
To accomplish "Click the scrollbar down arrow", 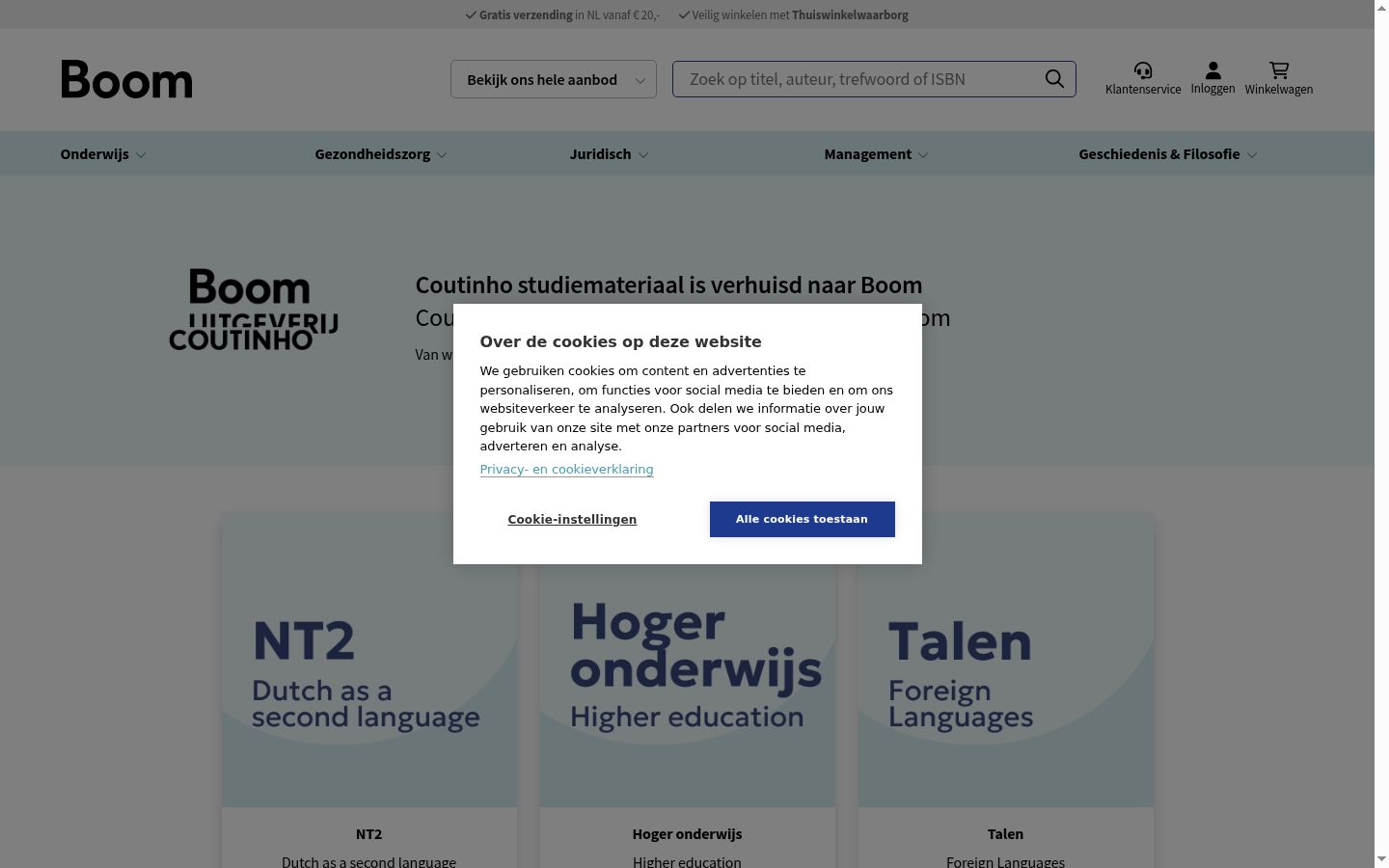I will pyautogui.click(x=1381, y=860).
